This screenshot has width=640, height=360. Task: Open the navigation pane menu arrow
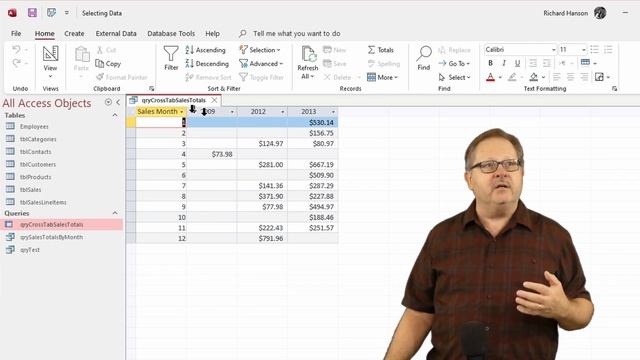108,102
